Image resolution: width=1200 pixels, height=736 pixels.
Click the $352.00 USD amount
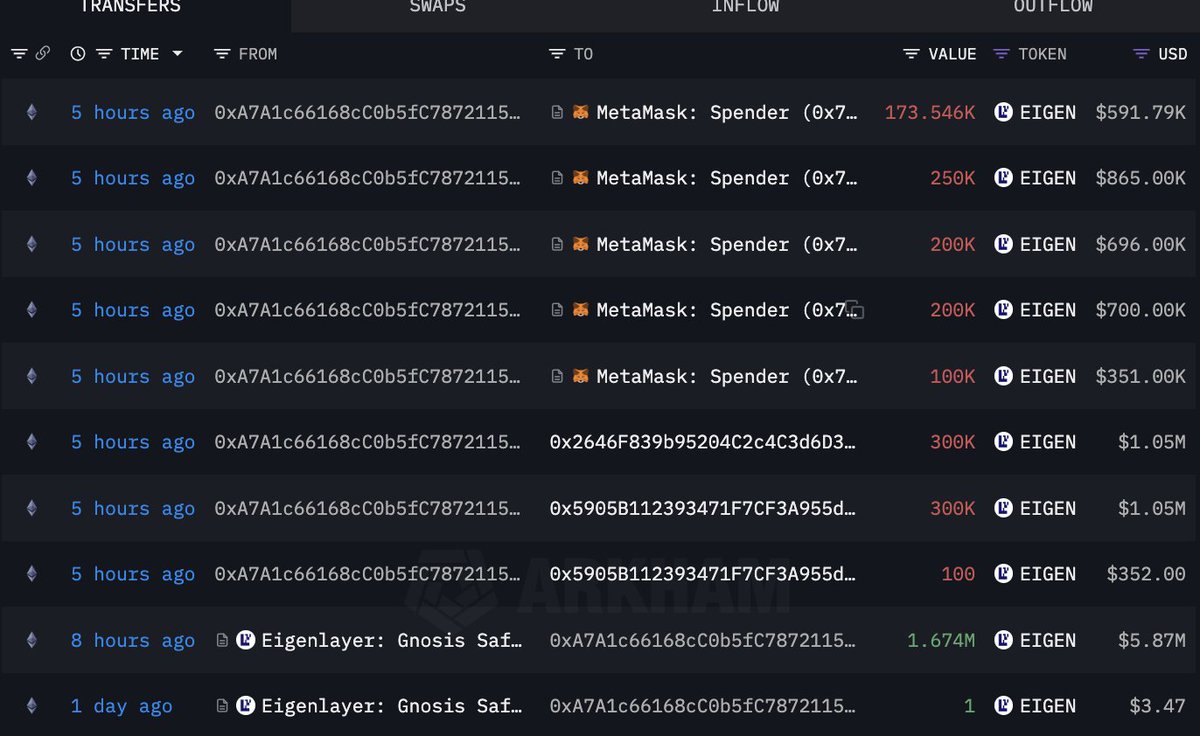click(x=1146, y=574)
